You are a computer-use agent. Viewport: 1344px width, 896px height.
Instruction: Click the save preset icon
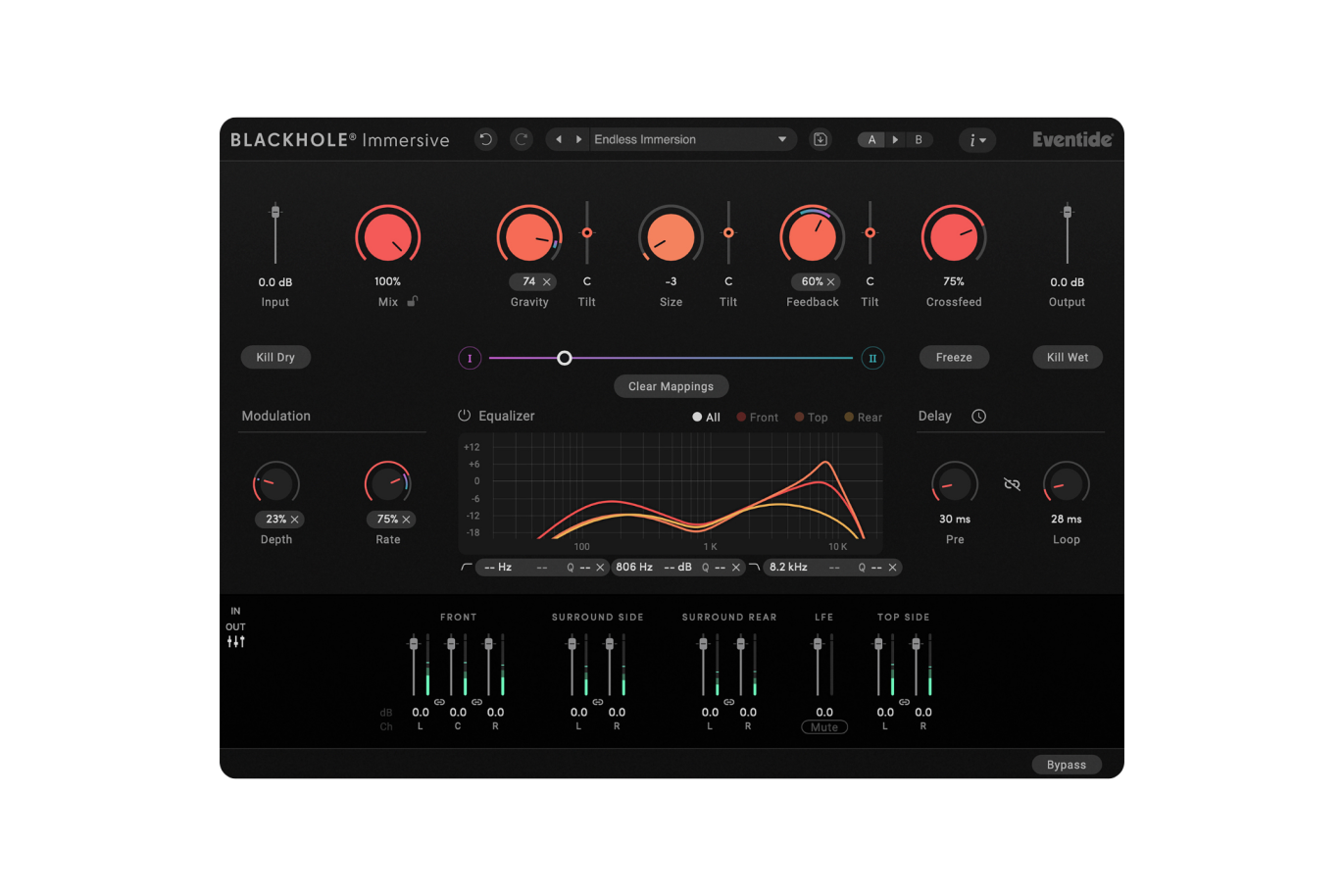click(821, 140)
